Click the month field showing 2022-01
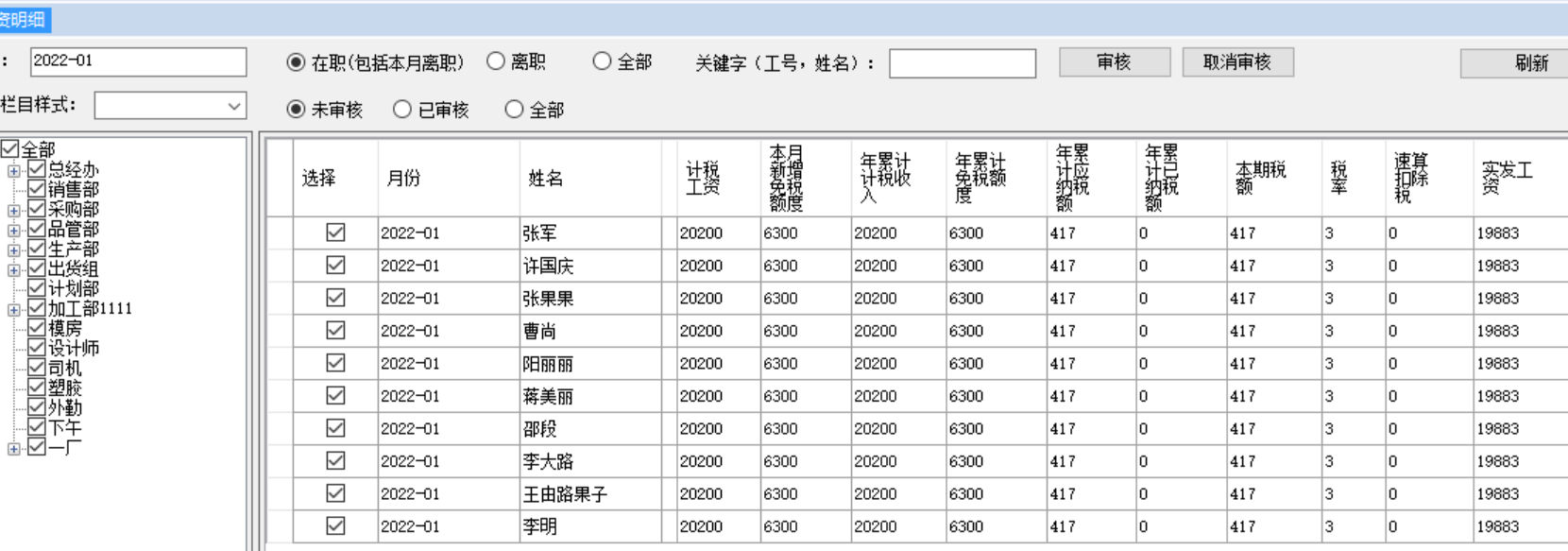 click(x=137, y=61)
